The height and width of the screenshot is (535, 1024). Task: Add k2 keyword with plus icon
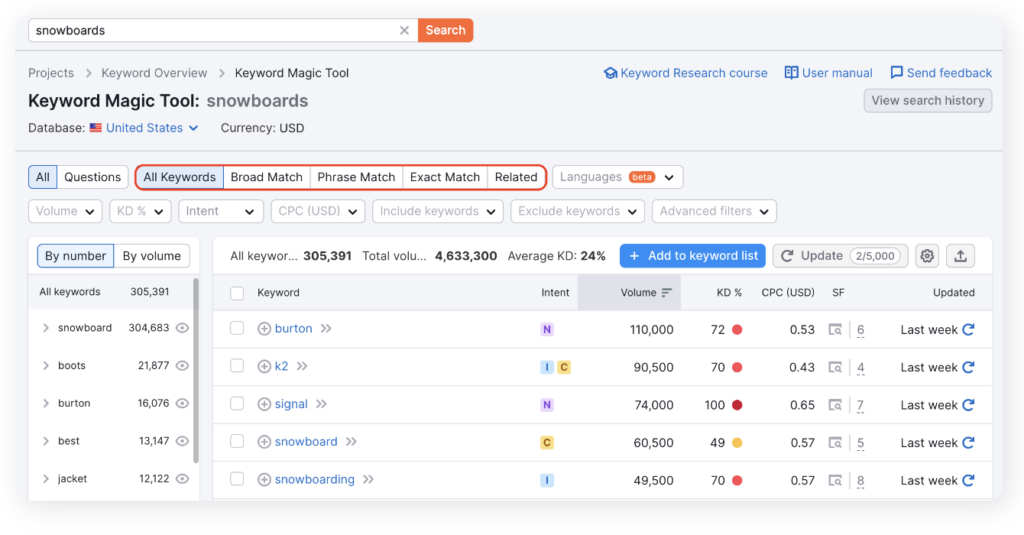pyautogui.click(x=264, y=366)
